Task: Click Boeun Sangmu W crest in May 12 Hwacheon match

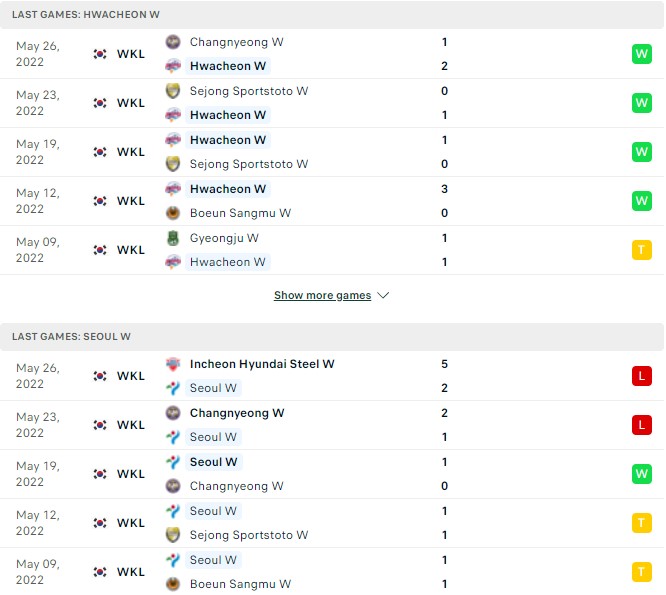Action: (173, 213)
